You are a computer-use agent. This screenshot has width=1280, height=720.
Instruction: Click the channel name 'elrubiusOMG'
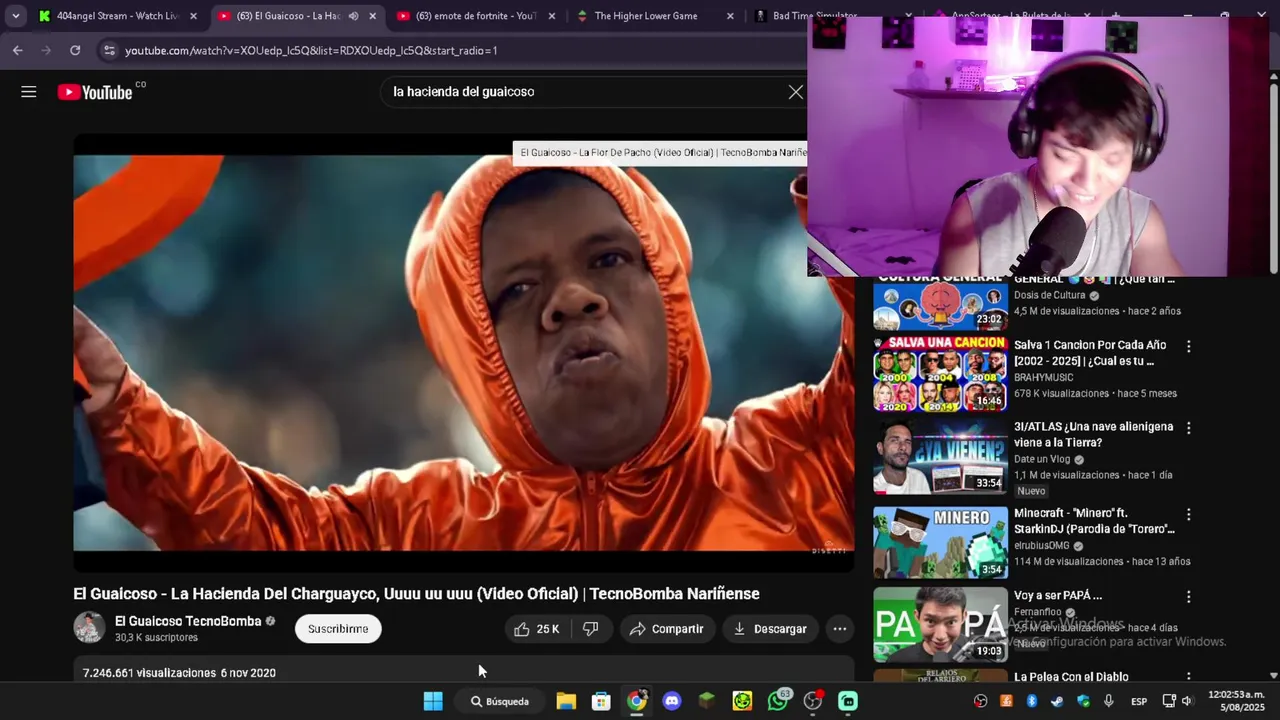[1042, 546]
